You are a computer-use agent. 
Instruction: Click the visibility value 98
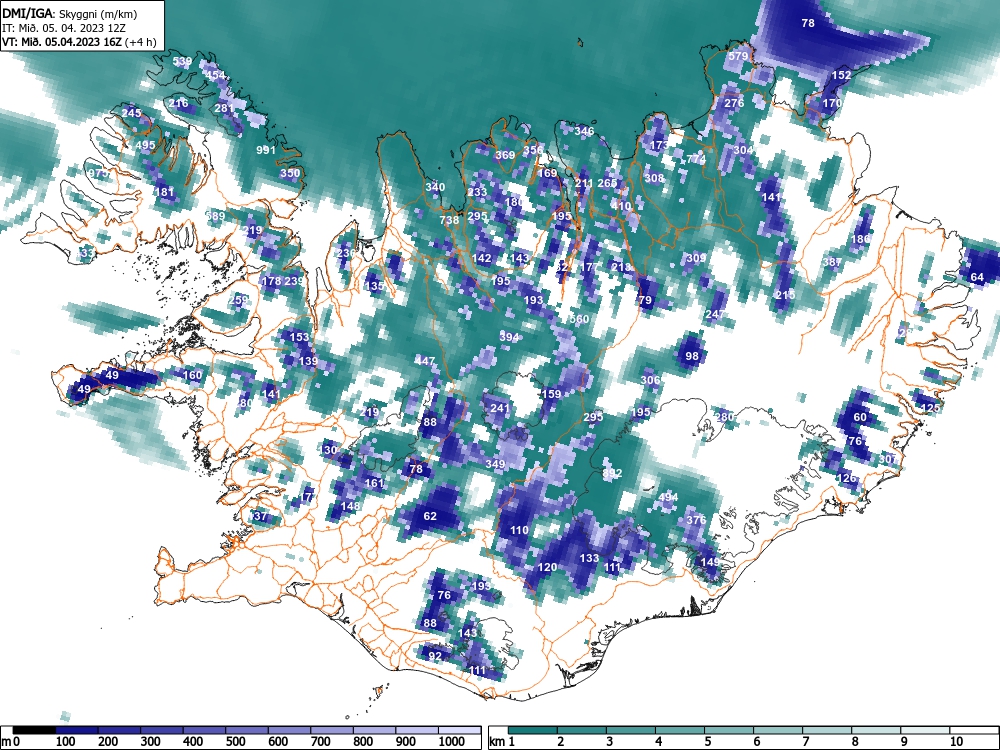pos(692,356)
